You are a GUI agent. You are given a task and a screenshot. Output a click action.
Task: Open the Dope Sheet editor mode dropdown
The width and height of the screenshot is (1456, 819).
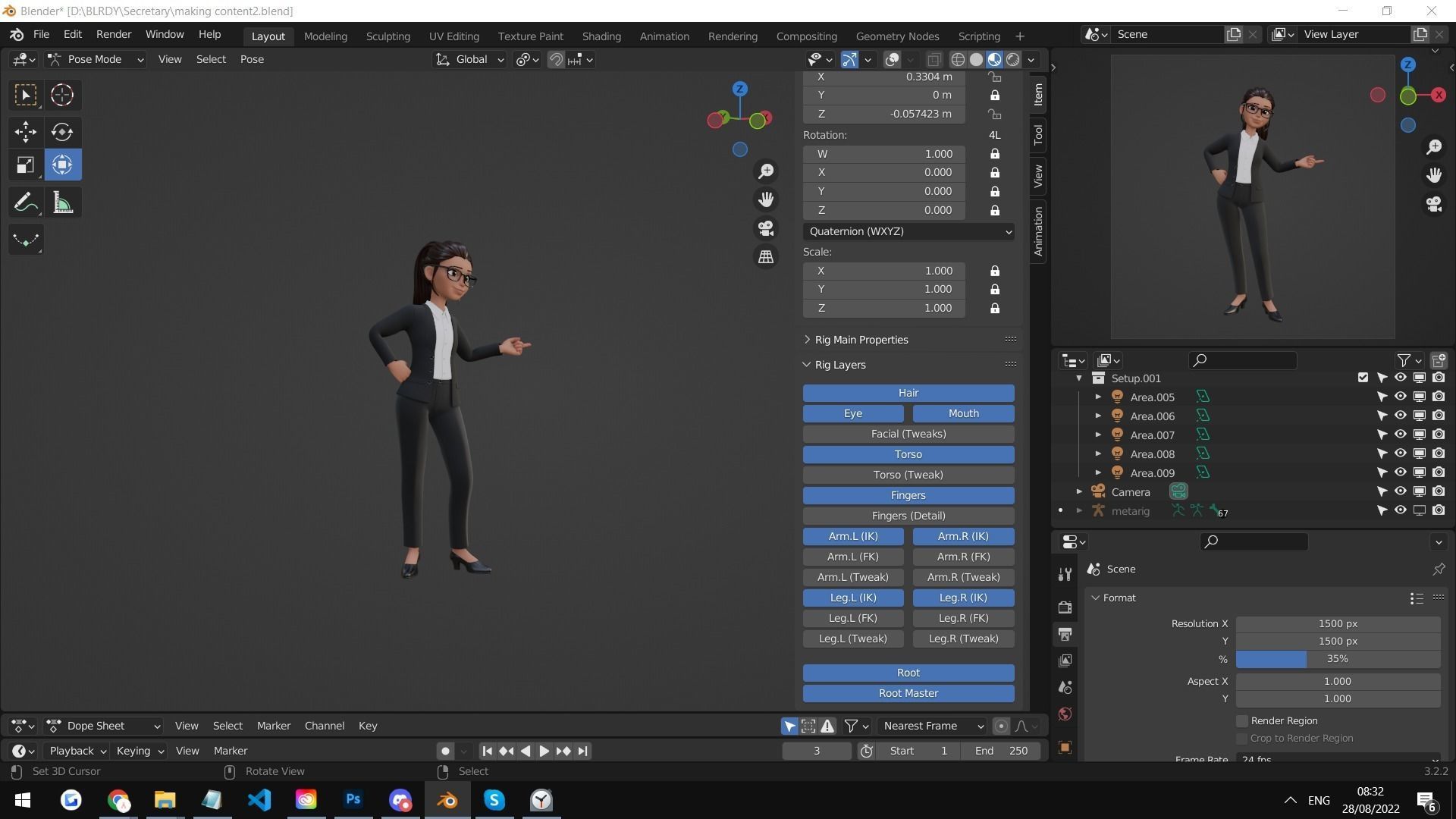(x=105, y=726)
